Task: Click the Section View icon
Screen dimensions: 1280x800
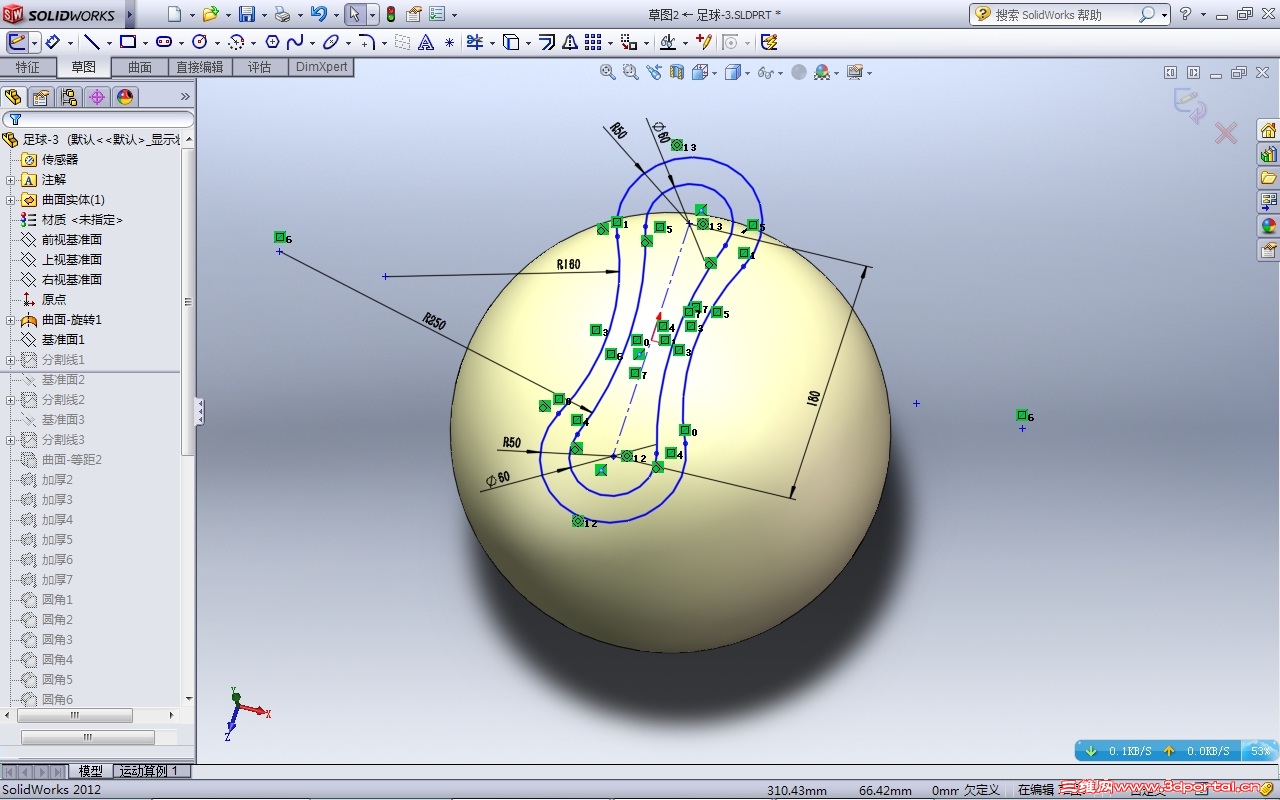Action: (x=677, y=72)
